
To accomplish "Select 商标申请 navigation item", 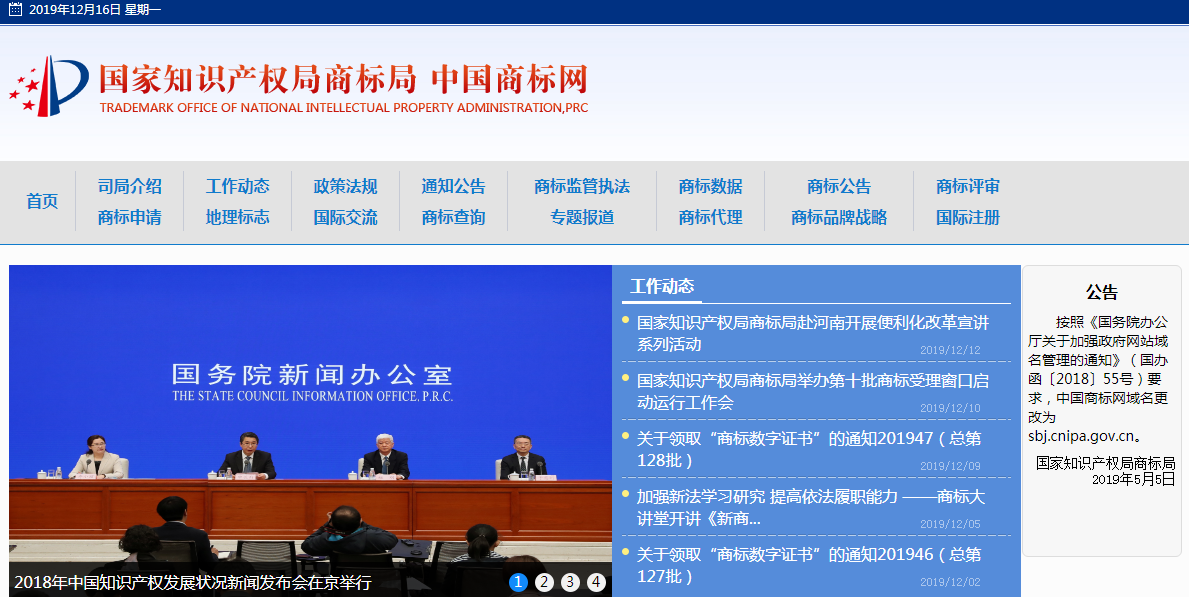I will 130,217.
